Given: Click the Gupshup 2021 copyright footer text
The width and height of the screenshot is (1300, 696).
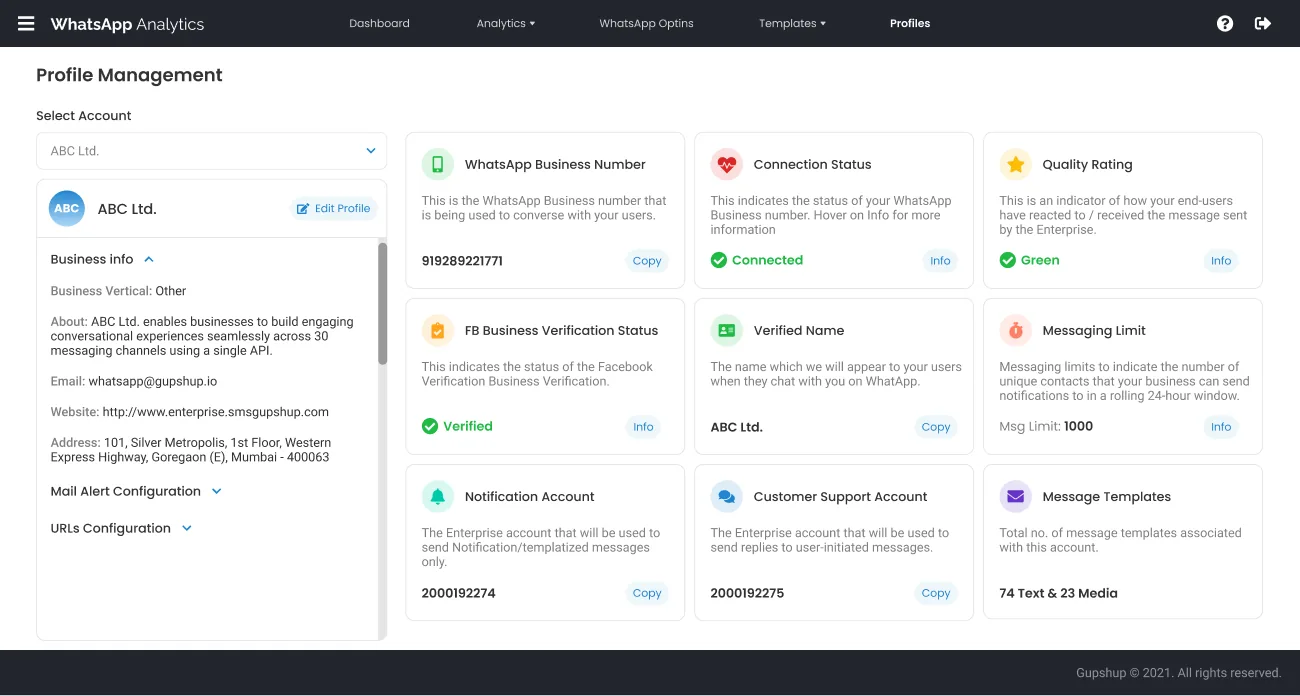Looking at the screenshot, I should tap(1178, 673).
